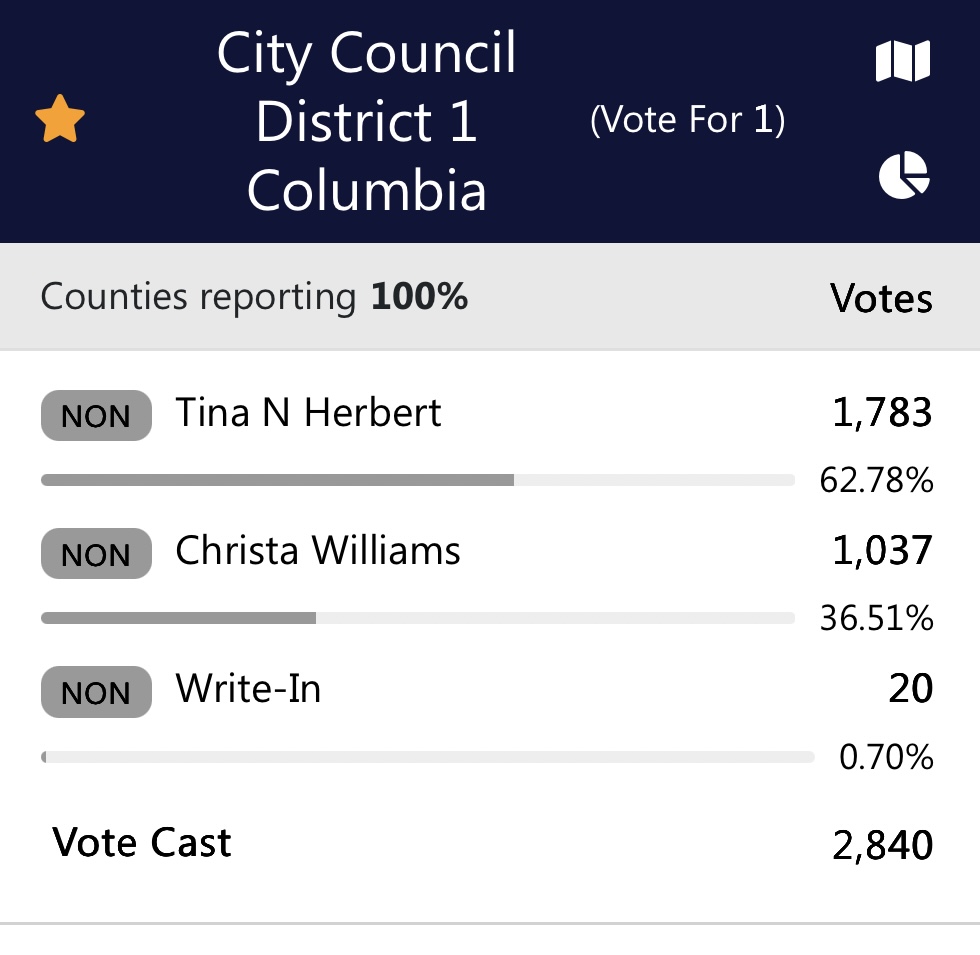Screen dimensions: 980x955
Task: Click the City Council District 1 Columbia title
Action: (x=367, y=120)
